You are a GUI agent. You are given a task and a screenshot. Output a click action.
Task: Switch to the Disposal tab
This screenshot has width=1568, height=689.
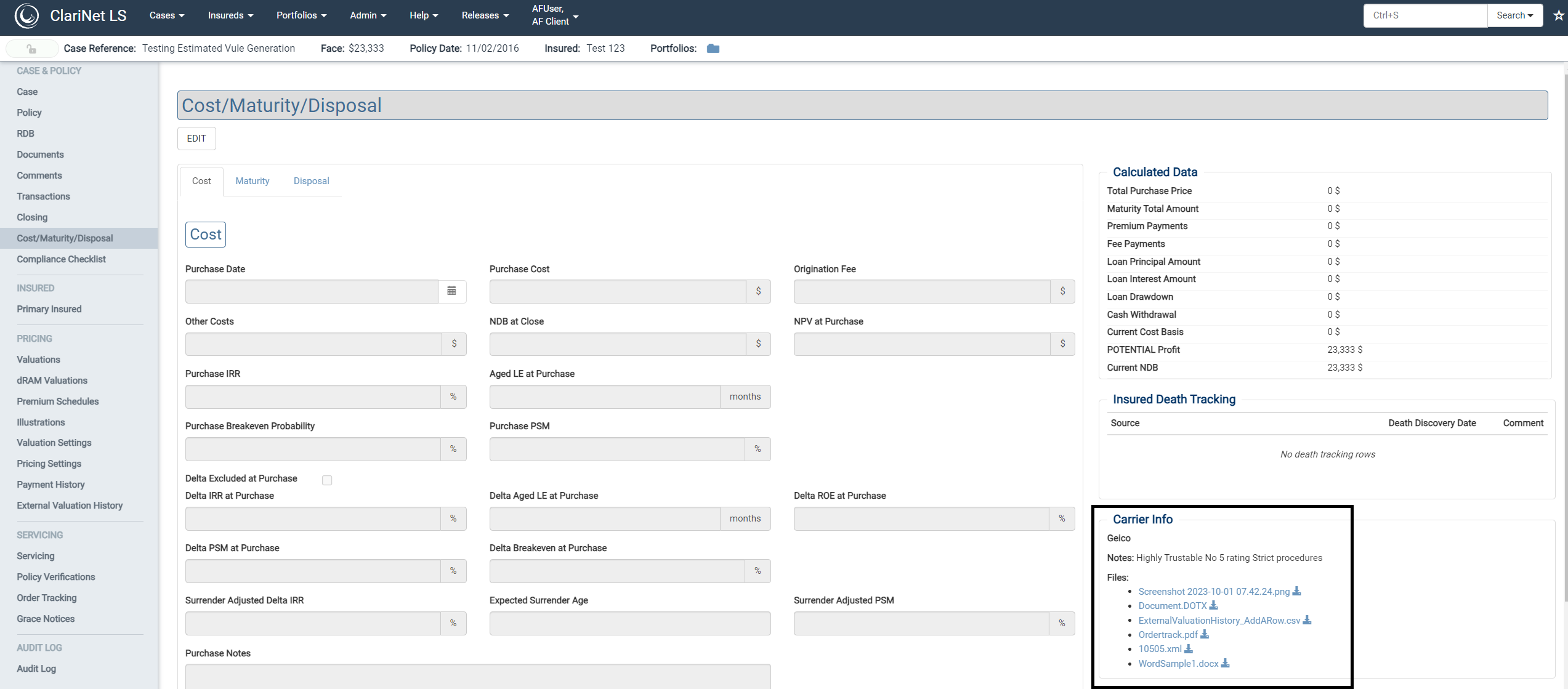click(311, 181)
